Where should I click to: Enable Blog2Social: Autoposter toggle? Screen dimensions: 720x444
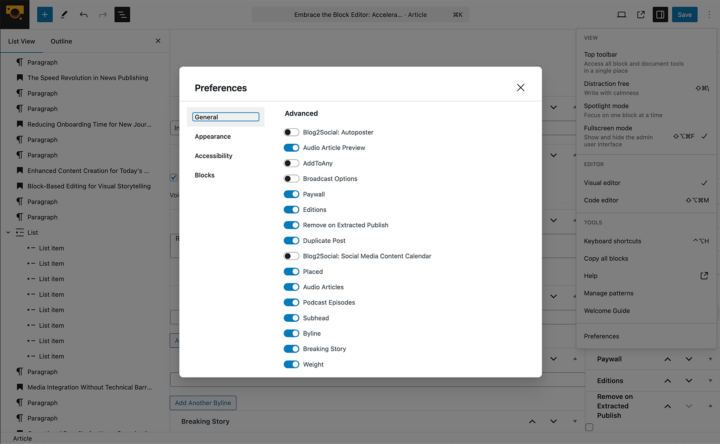tap(291, 132)
